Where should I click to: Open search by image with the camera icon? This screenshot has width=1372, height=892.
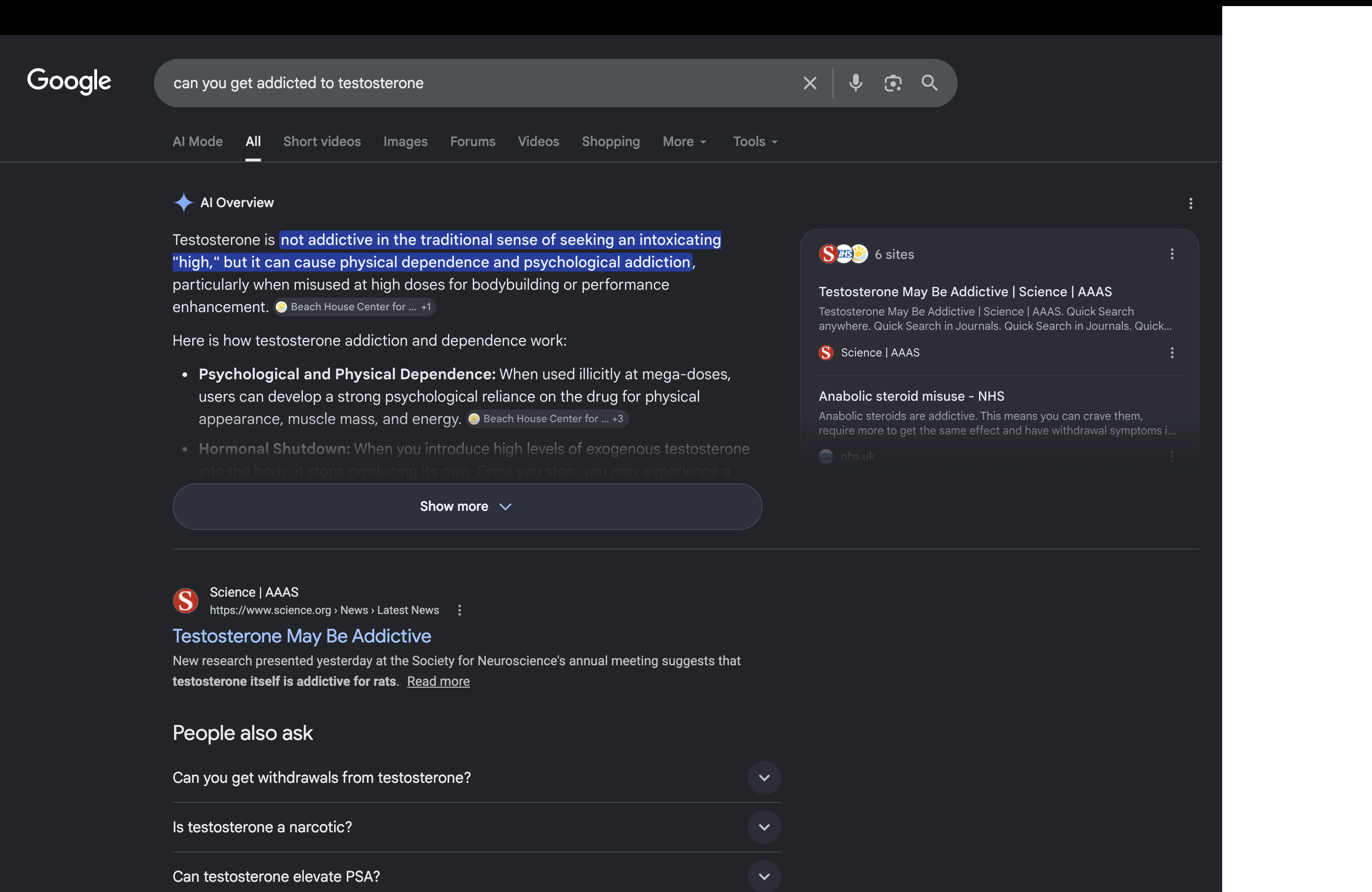(892, 83)
